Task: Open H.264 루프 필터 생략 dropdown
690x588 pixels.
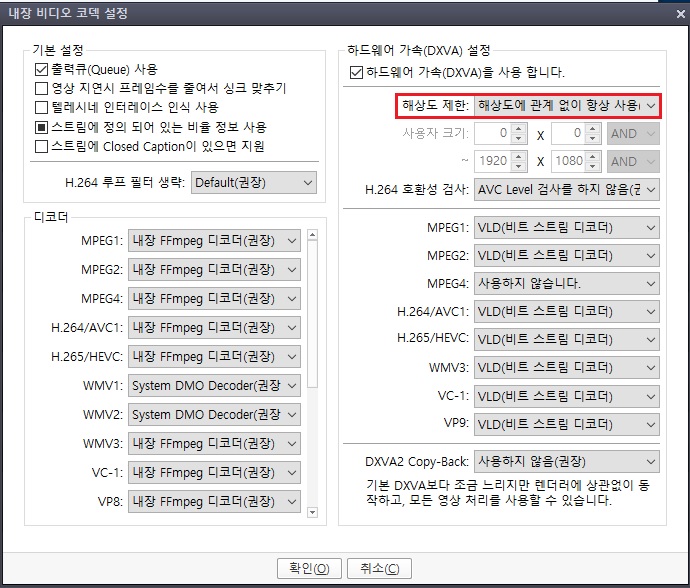Action: click(x=254, y=183)
